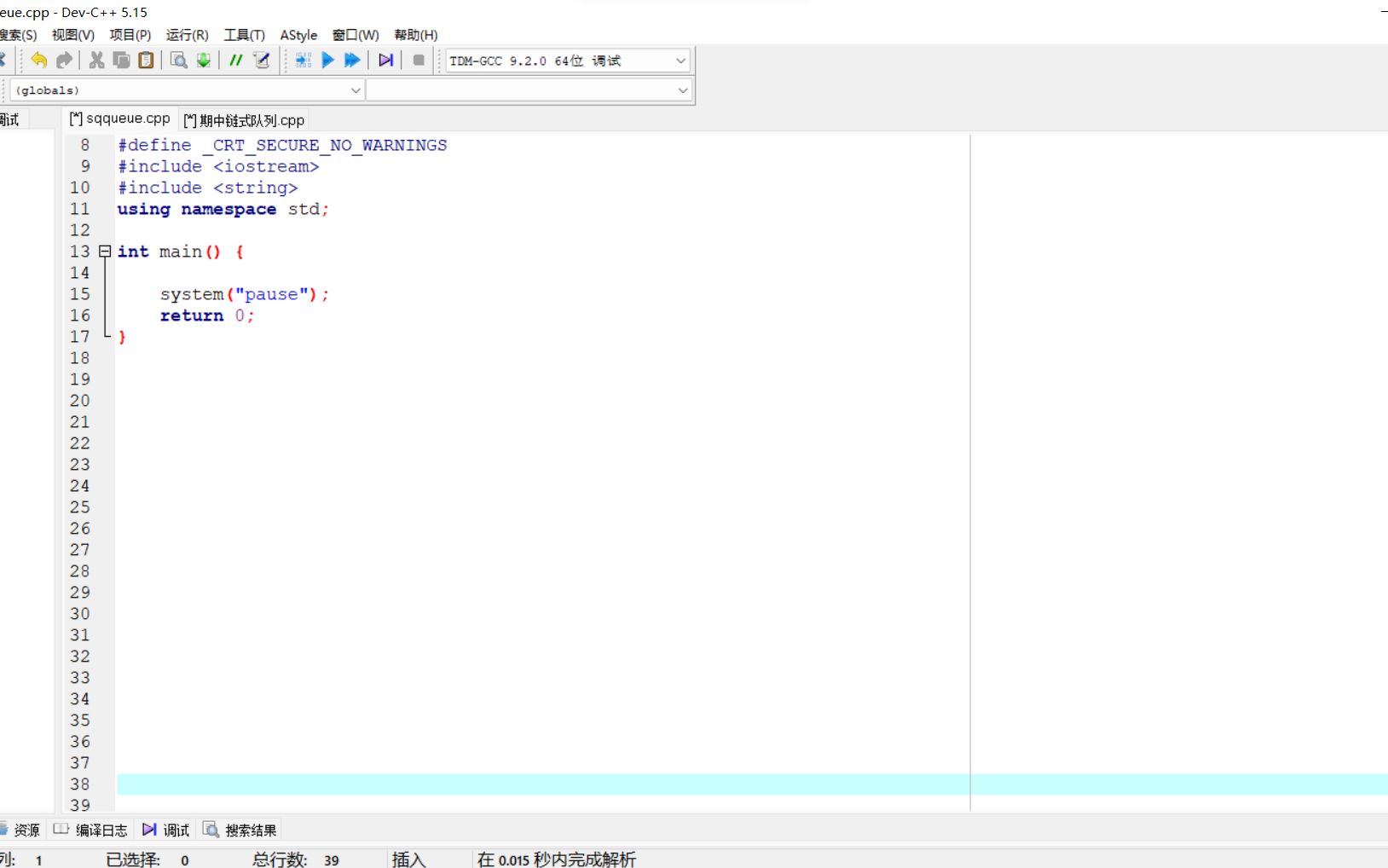1388x868 pixels.
Task: Open the 搜索(S) menu
Action: (18, 35)
